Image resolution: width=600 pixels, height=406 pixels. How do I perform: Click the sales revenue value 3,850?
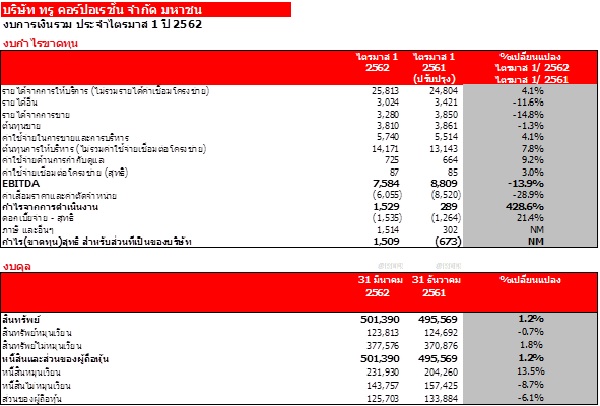point(446,114)
